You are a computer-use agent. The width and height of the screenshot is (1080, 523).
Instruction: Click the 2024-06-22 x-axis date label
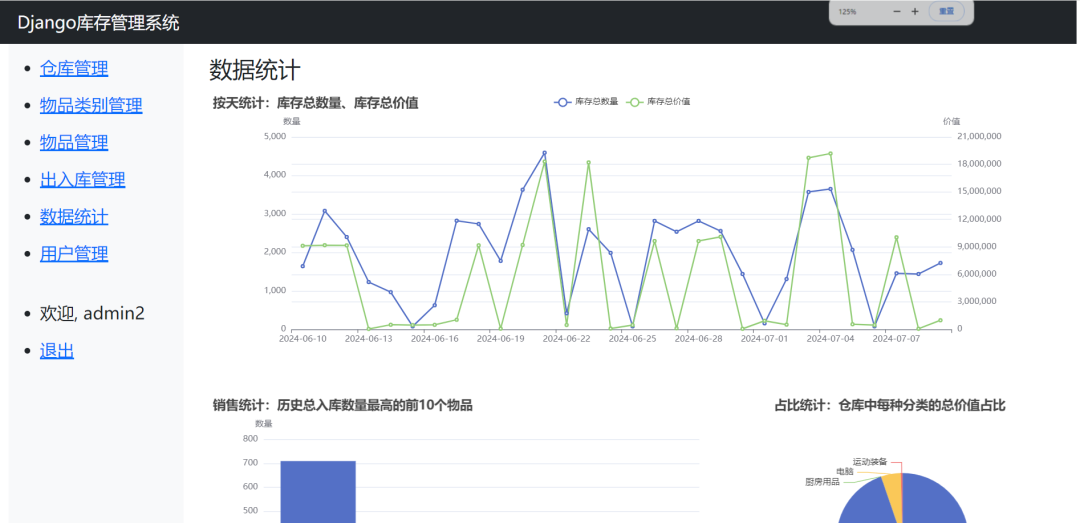click(567, 339)
